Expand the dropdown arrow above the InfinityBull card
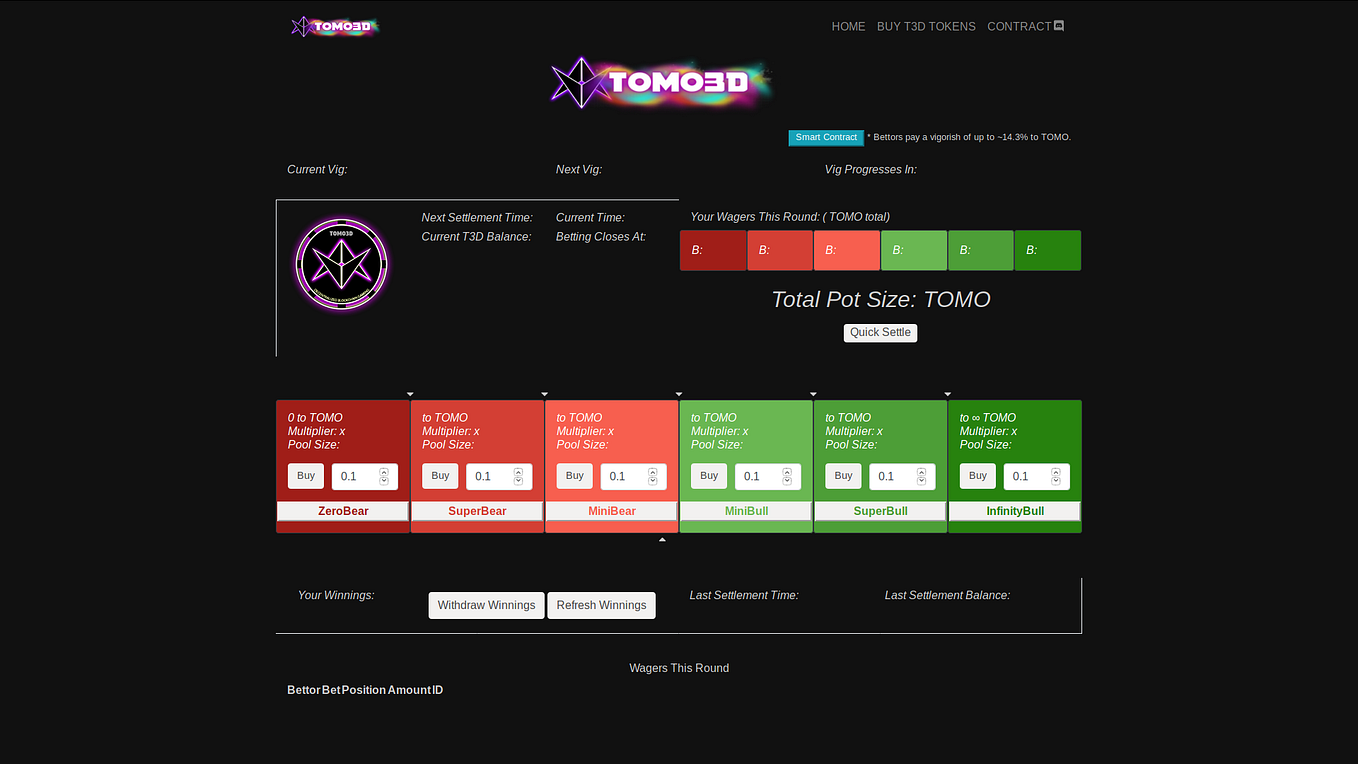This screenshot has height=764, width=1358. point(947,394)
